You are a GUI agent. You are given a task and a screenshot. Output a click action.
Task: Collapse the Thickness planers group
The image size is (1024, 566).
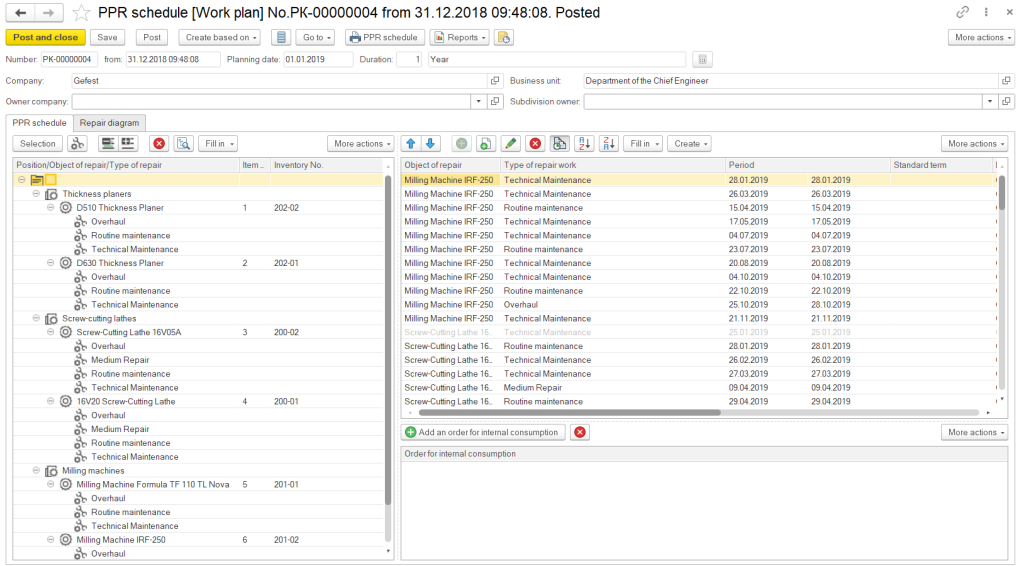(x=37, y=194)
